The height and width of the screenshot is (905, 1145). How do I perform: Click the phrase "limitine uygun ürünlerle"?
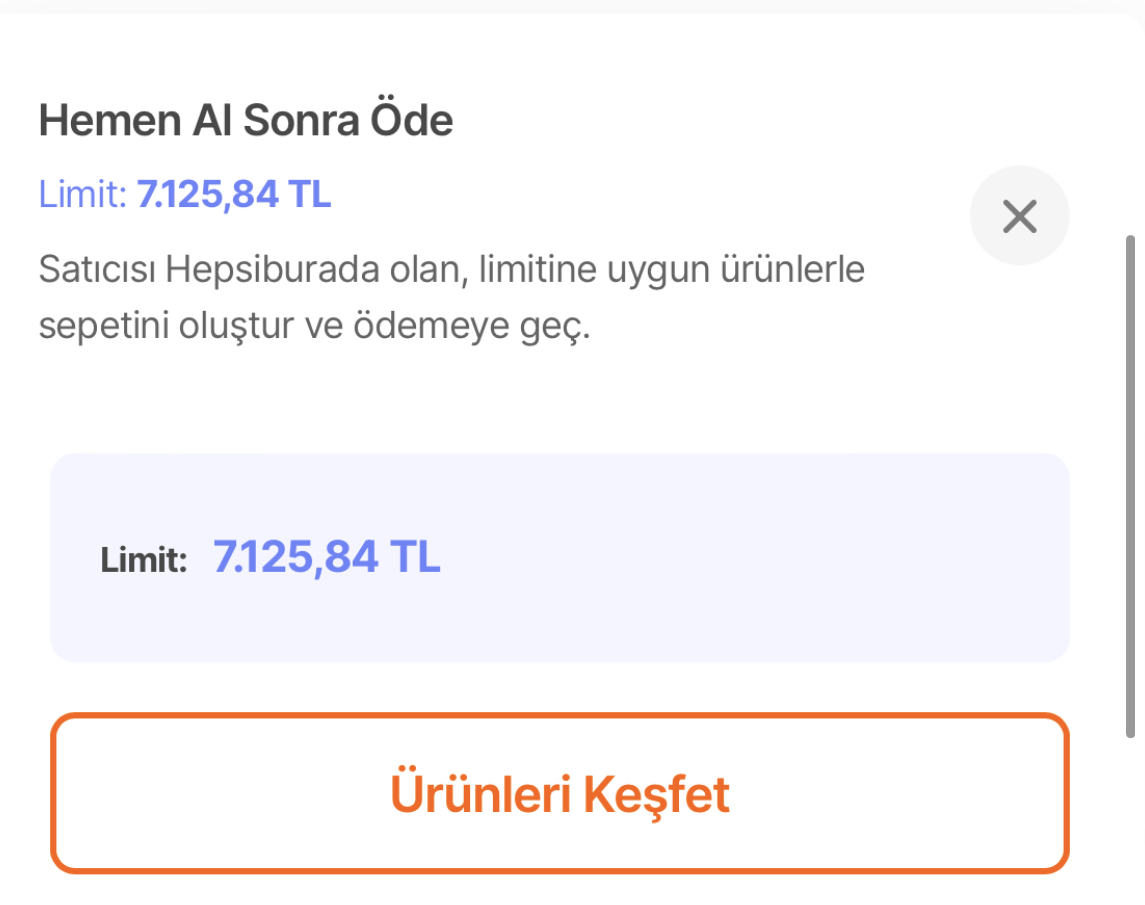(672, 270)
